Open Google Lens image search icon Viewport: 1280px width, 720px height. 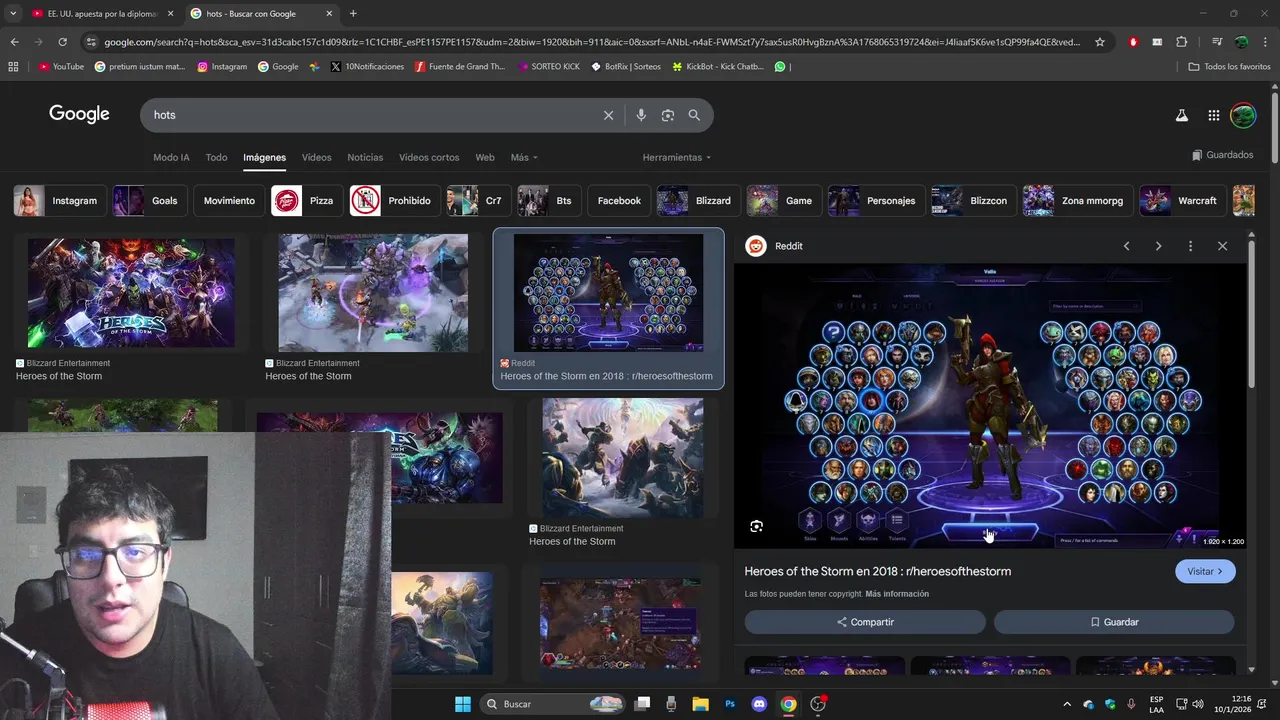click(x=668, y=115)
